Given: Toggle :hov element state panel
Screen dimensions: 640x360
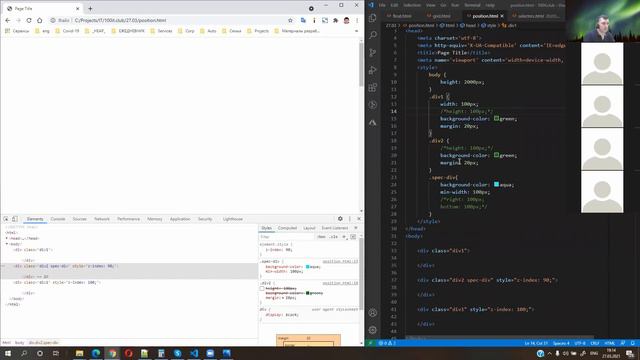Looking at the screenshot, I should 322,237.
